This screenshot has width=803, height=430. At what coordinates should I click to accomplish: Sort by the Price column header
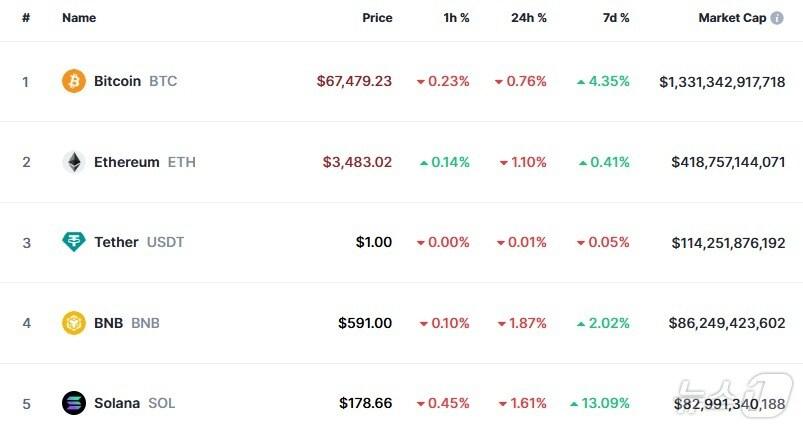pos(377,18)
